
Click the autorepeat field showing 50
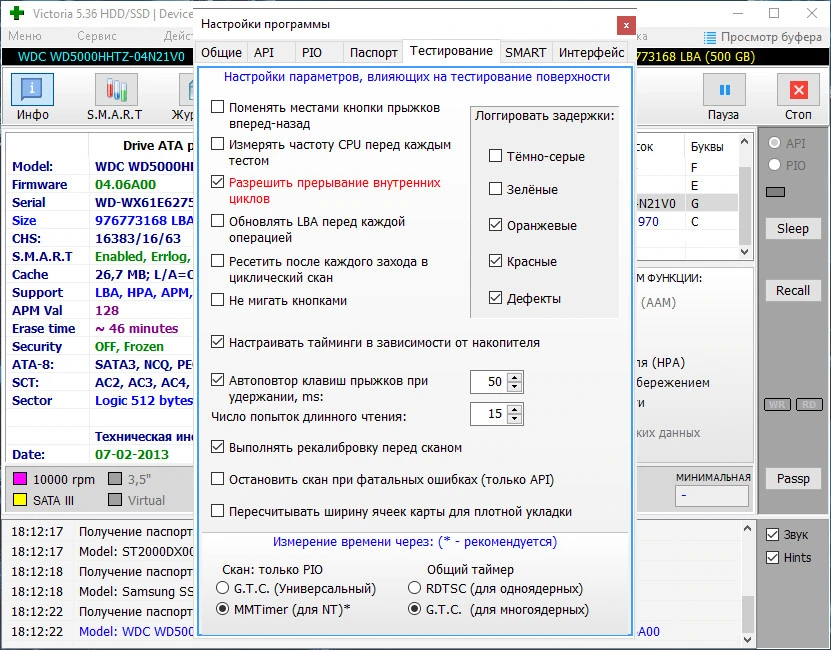click(489, 382)
